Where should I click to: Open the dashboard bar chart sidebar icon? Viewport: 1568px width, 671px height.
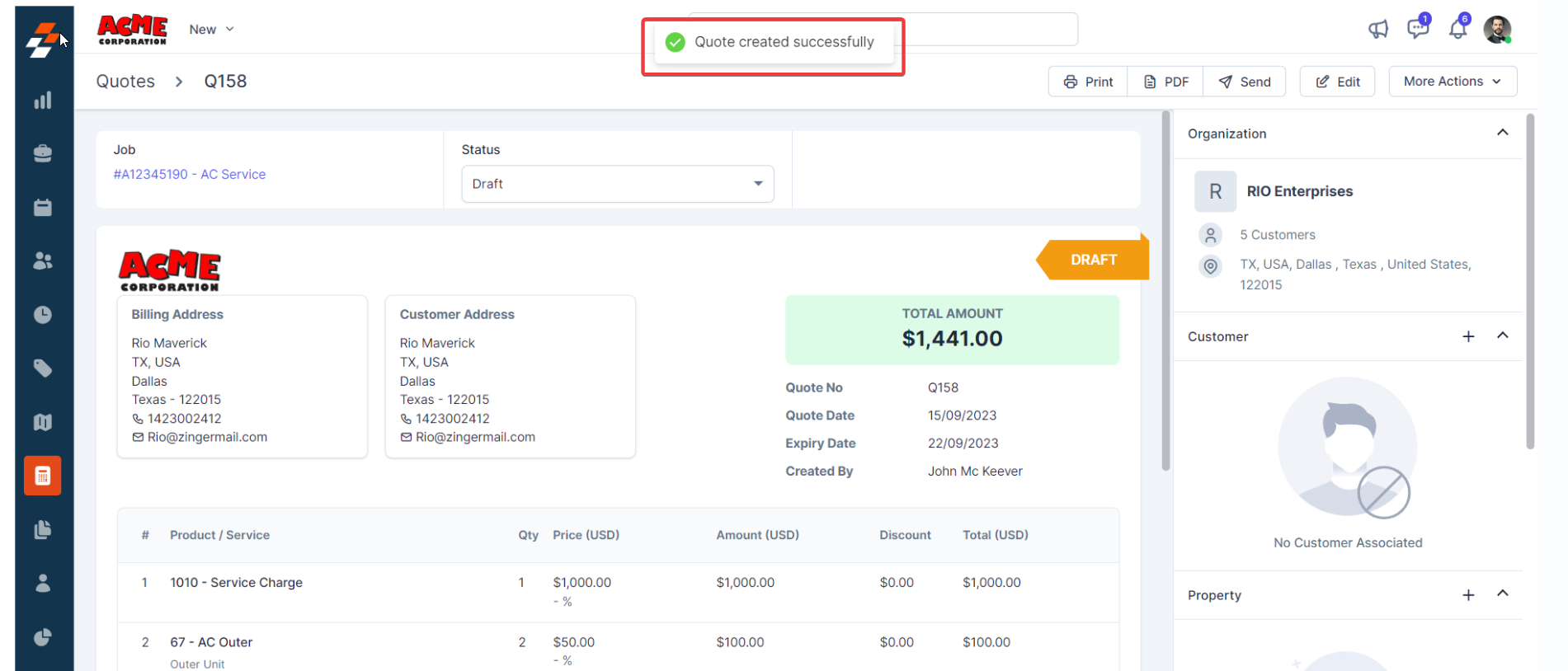43,101
